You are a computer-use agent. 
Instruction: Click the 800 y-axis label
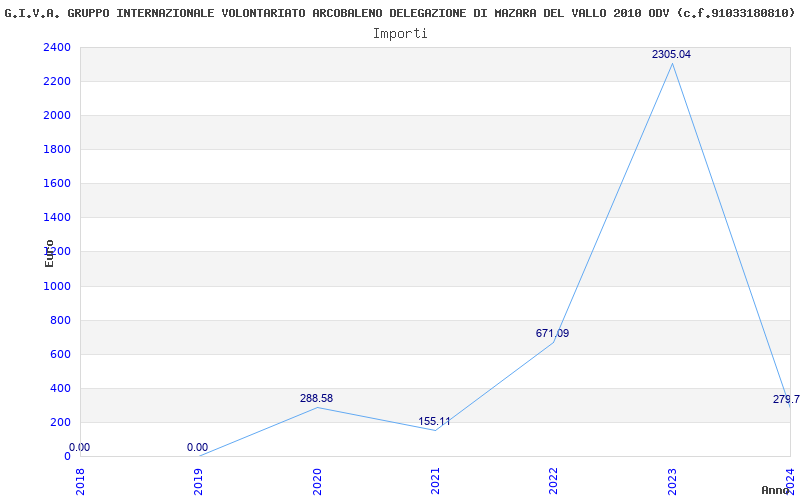(x=61, y=320)
